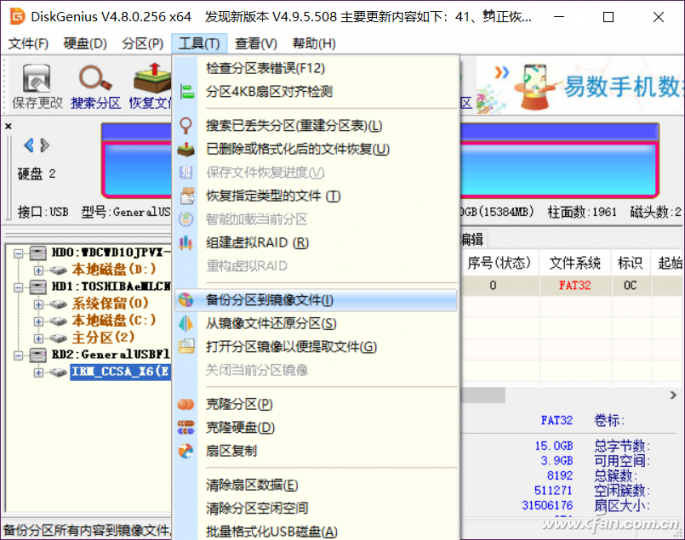Click the RD2 GeneralUSB disk icon in tree

point(38,355)
